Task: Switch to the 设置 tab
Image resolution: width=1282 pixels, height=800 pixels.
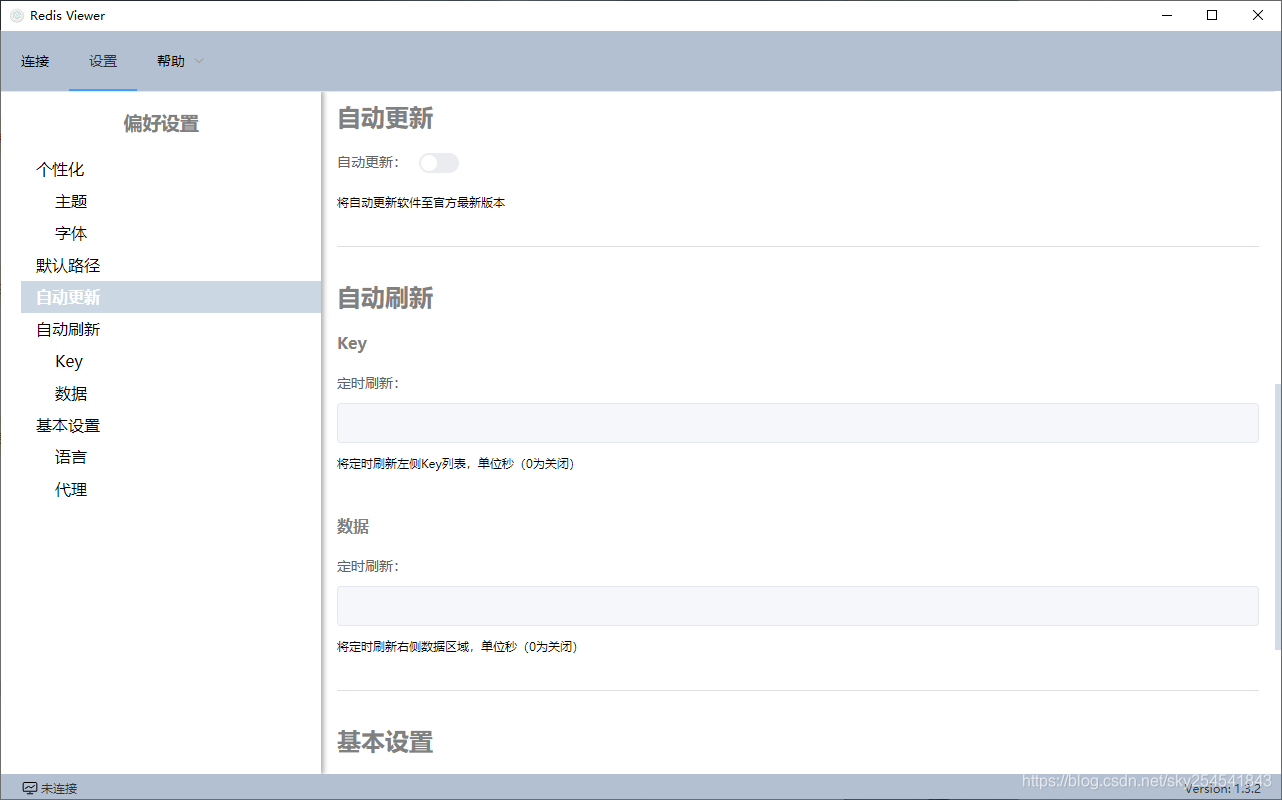Action: pos(103,61)
